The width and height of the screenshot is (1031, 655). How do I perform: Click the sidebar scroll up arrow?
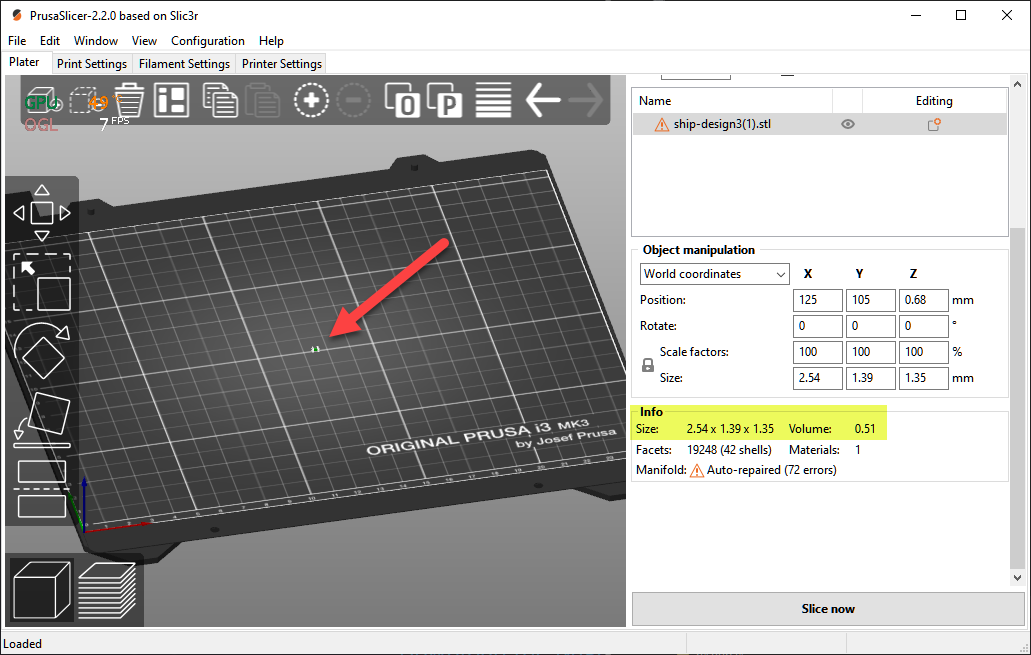(1017, 84)
